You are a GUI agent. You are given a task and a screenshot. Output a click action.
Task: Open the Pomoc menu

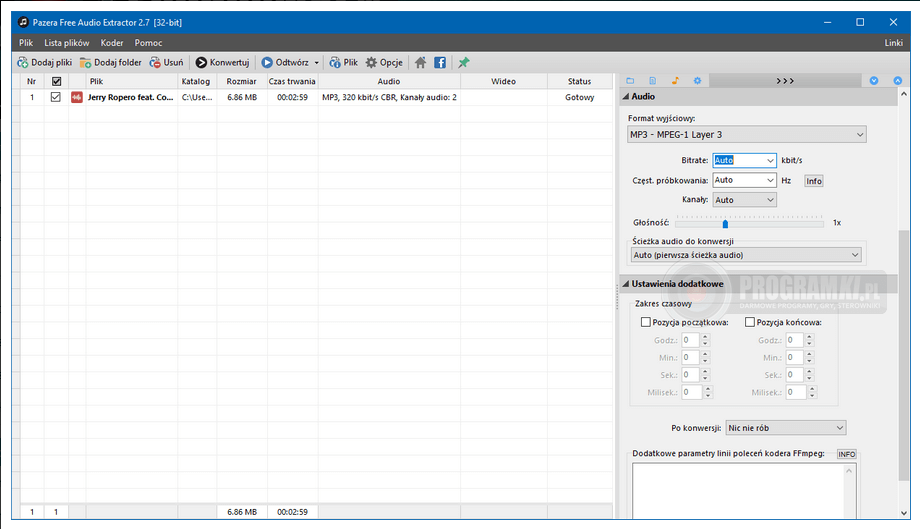click(148, 43)
